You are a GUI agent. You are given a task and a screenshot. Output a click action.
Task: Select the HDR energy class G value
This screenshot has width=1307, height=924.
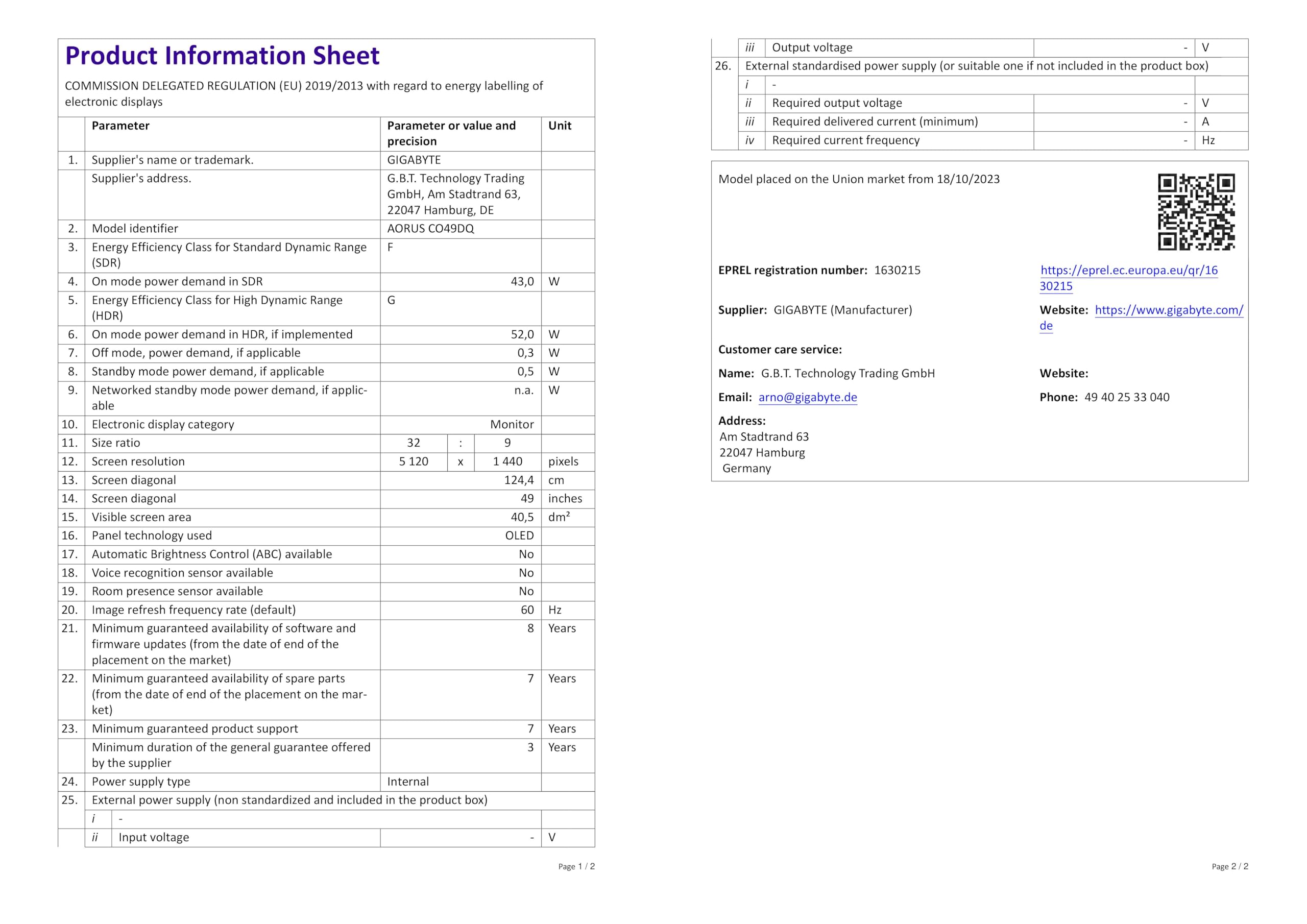coord(391,301)
